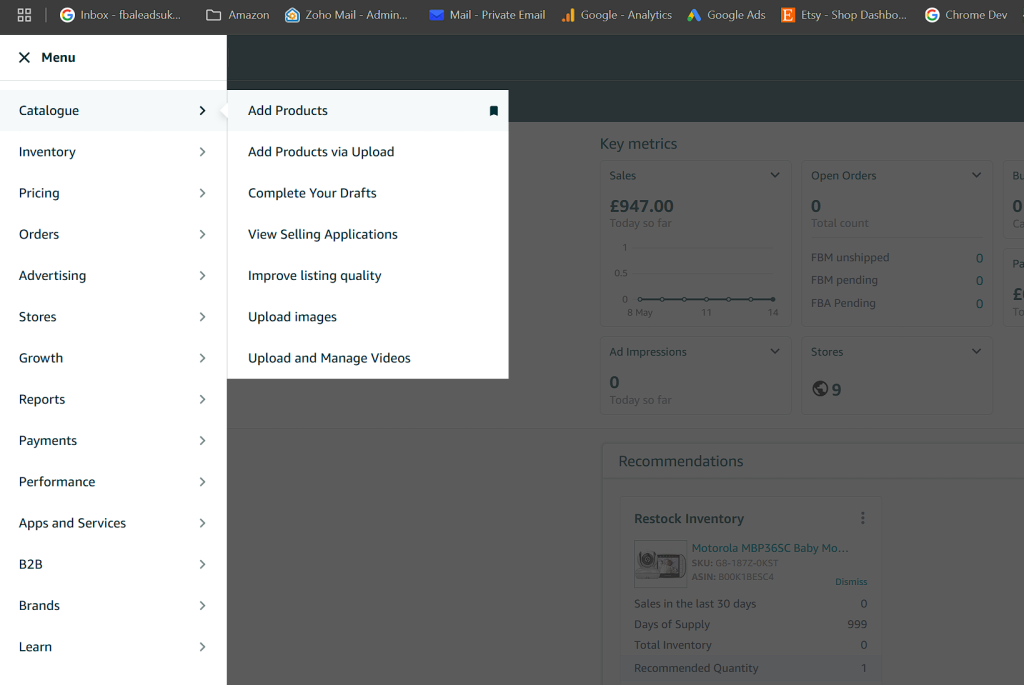Click the FBM unshipped count
Viewport: 1024px width, 685px height.
[979, 258]
